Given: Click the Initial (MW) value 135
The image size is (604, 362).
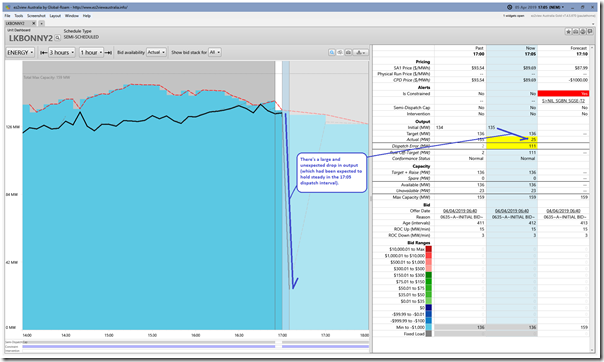Looking at the screenshot, I should point(491,127).
